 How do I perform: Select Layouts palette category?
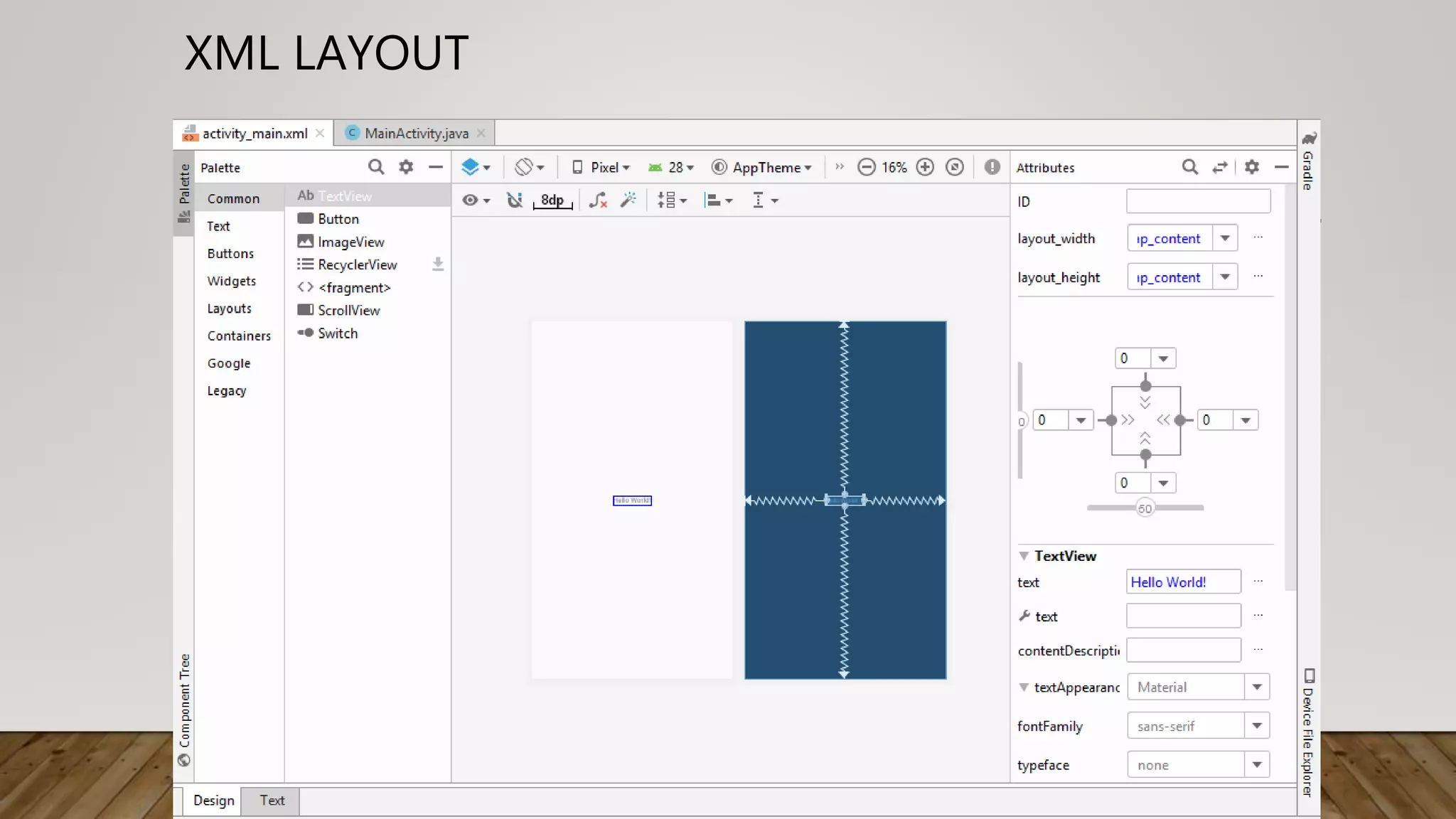tap(239, 309)
